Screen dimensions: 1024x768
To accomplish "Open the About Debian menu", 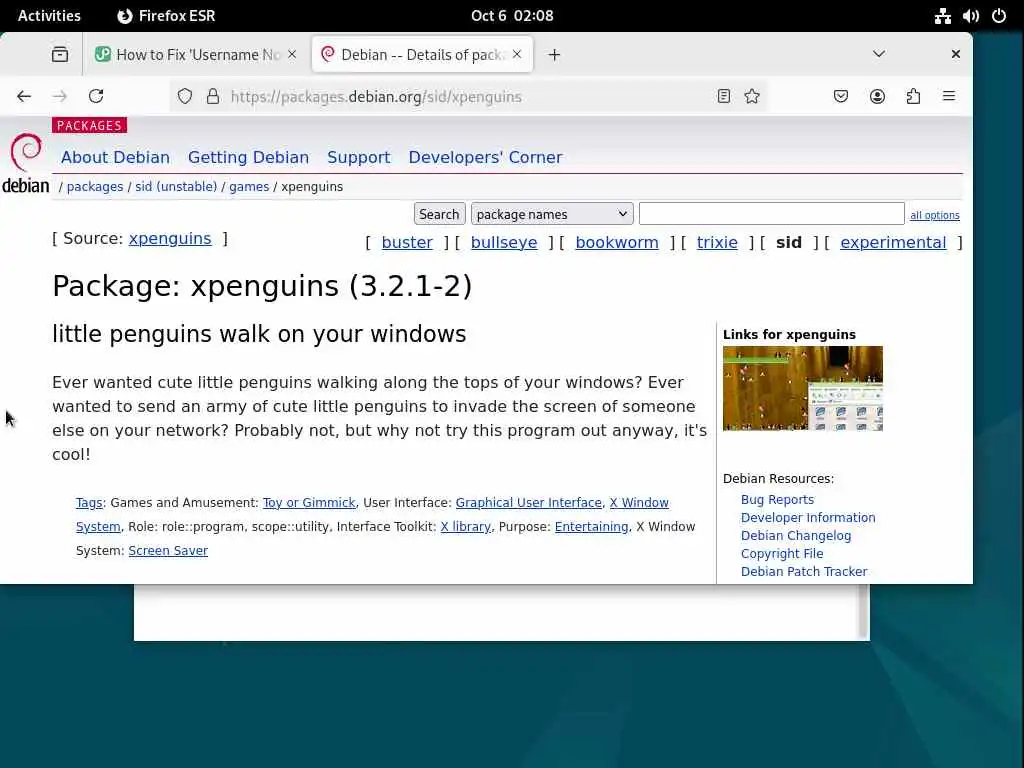I will [116, 157].
